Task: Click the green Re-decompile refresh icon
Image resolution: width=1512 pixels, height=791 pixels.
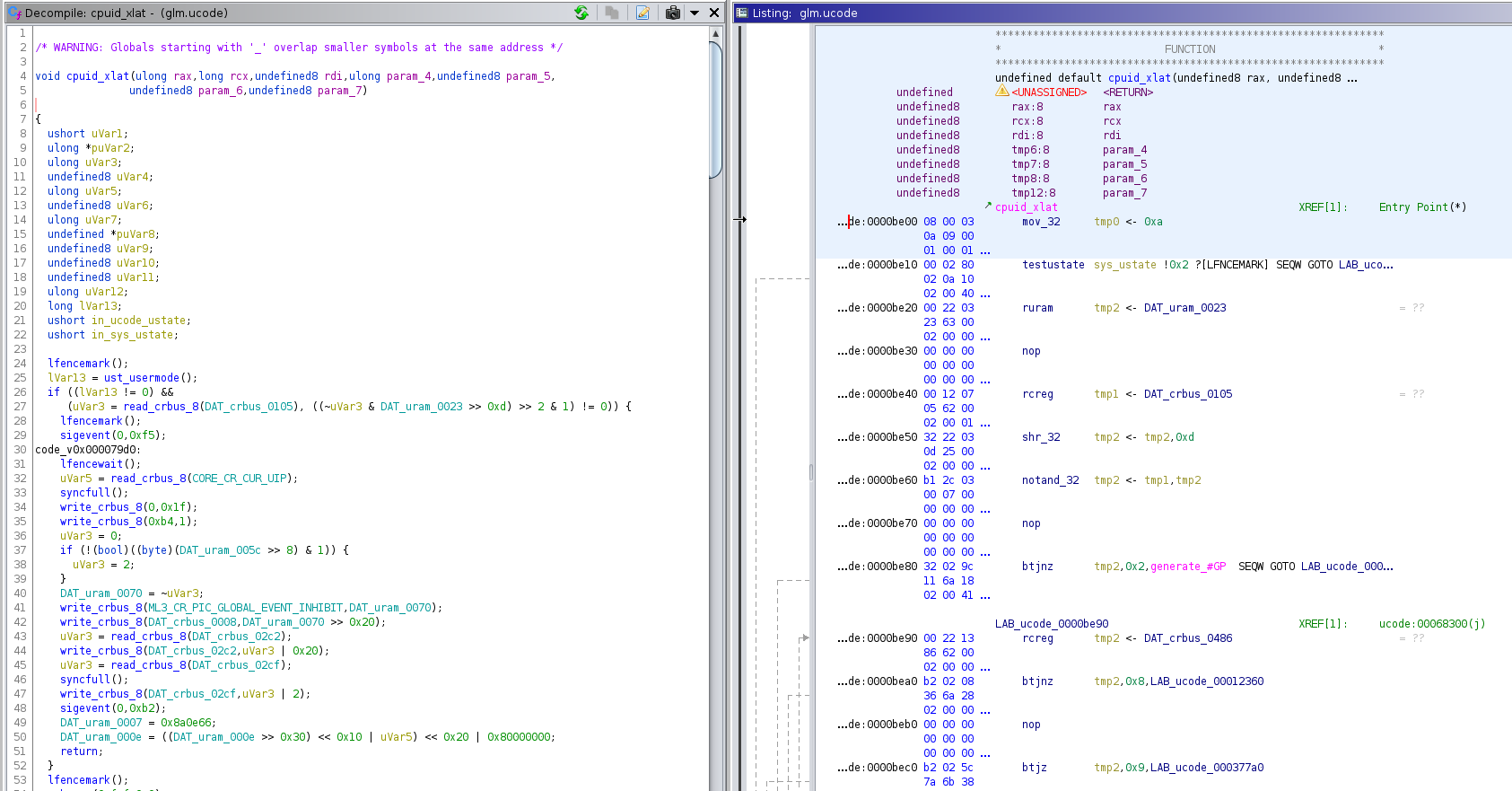Action: 581,13
